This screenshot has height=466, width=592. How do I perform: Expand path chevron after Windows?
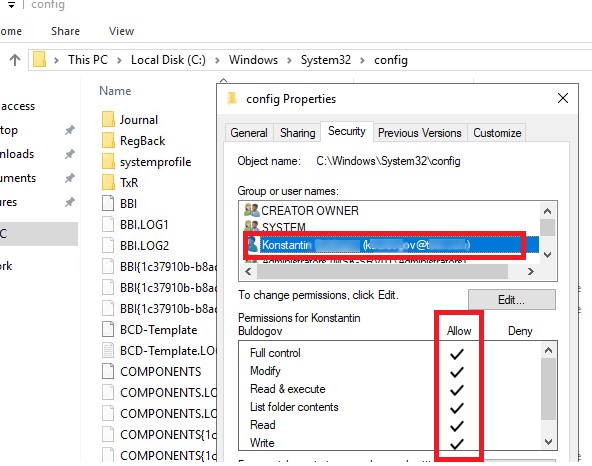coord(289,60)
